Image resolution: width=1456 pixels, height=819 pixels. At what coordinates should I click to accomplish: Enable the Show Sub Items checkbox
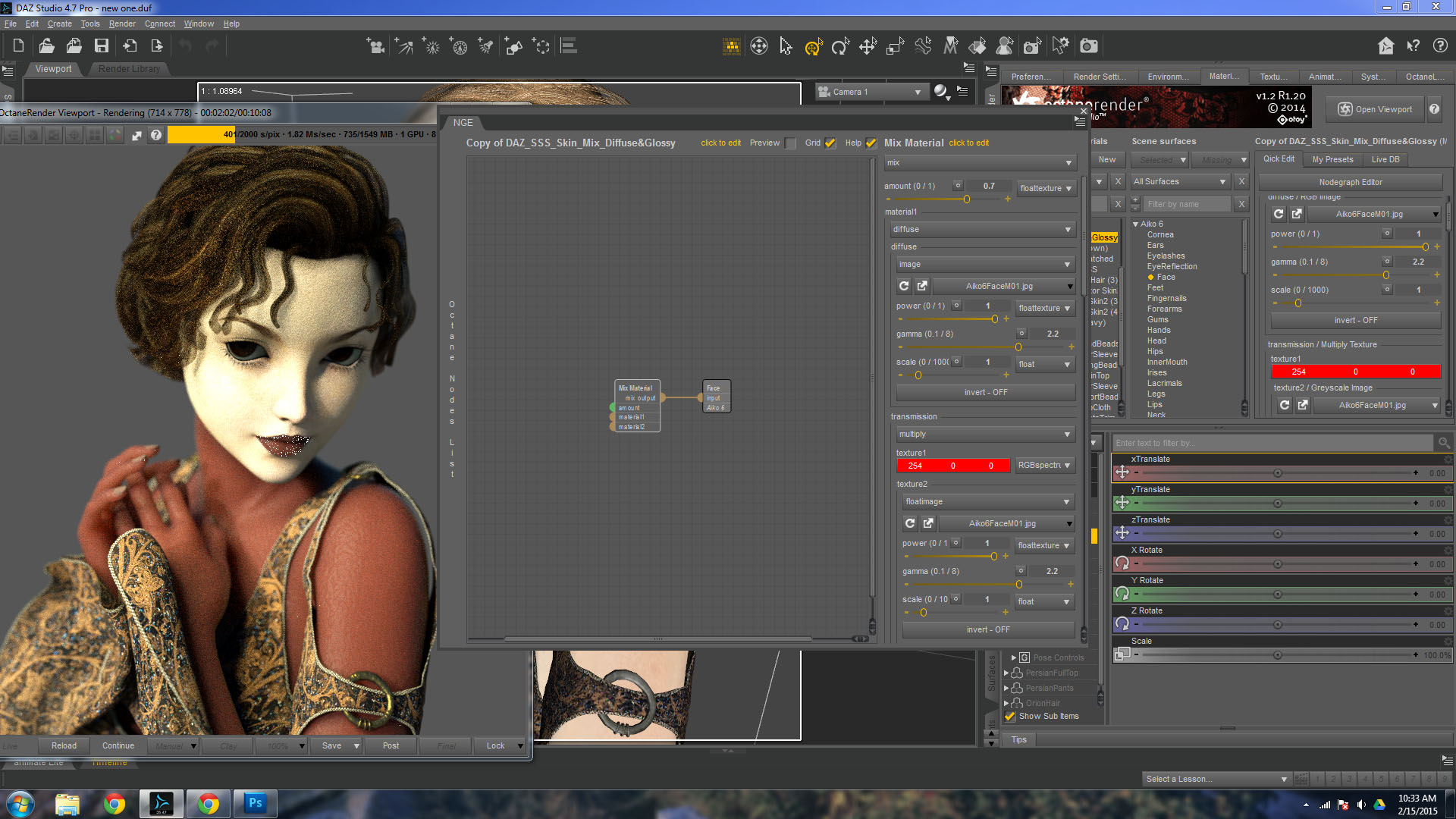[x=1010, y=716]
